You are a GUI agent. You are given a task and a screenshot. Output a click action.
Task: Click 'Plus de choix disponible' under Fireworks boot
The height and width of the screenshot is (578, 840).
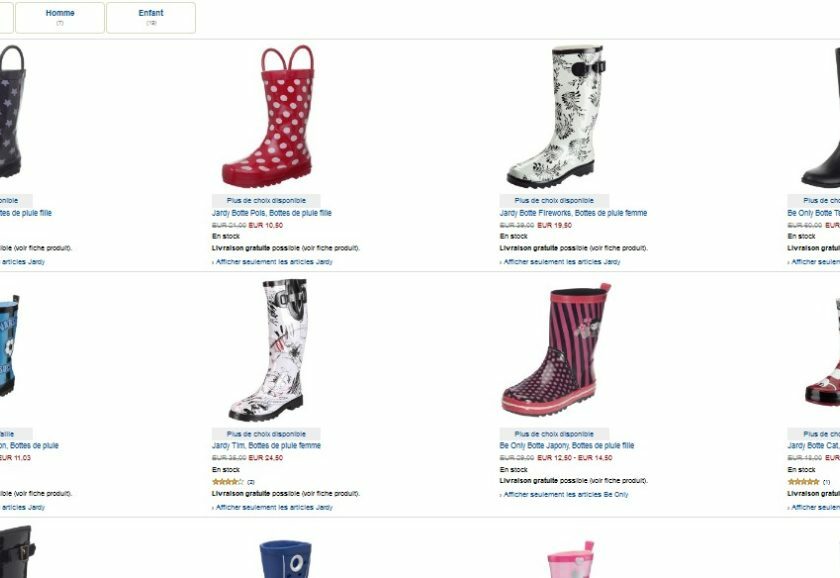coord(554,200)
